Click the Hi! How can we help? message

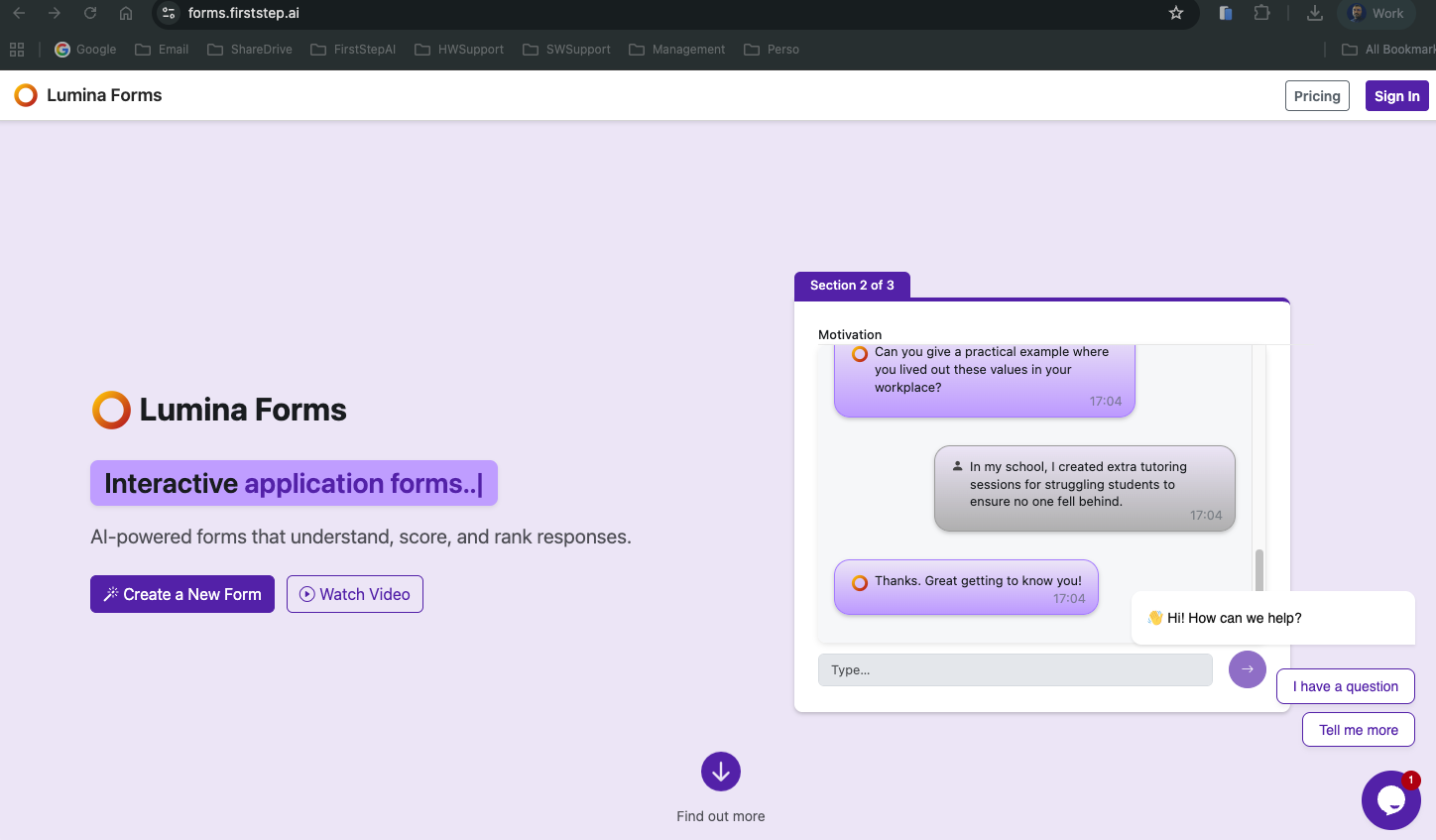pyautogui.click(x=1273, y=618)
